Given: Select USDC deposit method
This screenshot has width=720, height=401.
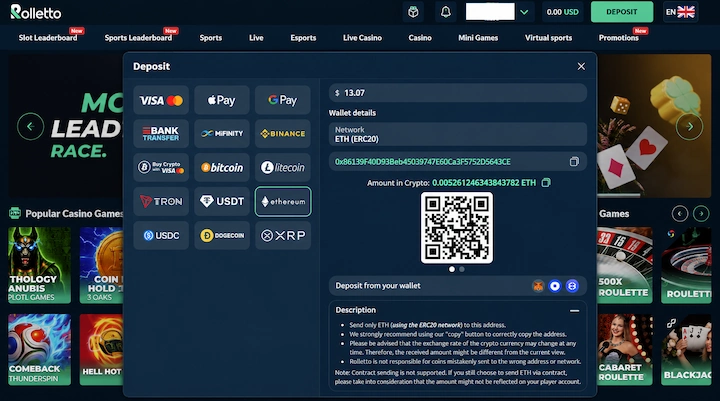Looking at the screenshot, I should 161,235.
